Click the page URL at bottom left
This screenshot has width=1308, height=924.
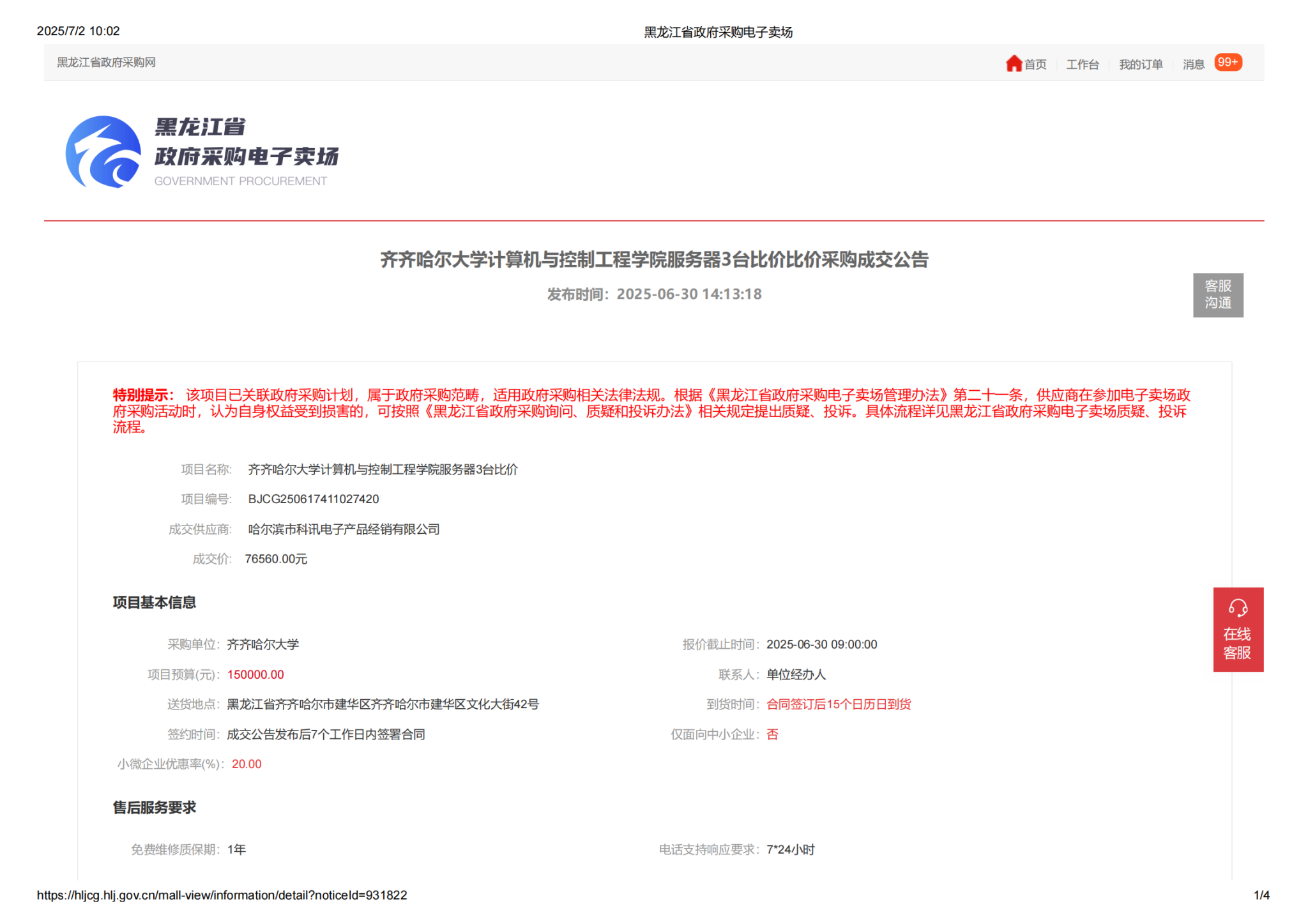pyautogui.click(x=222, y=895)
